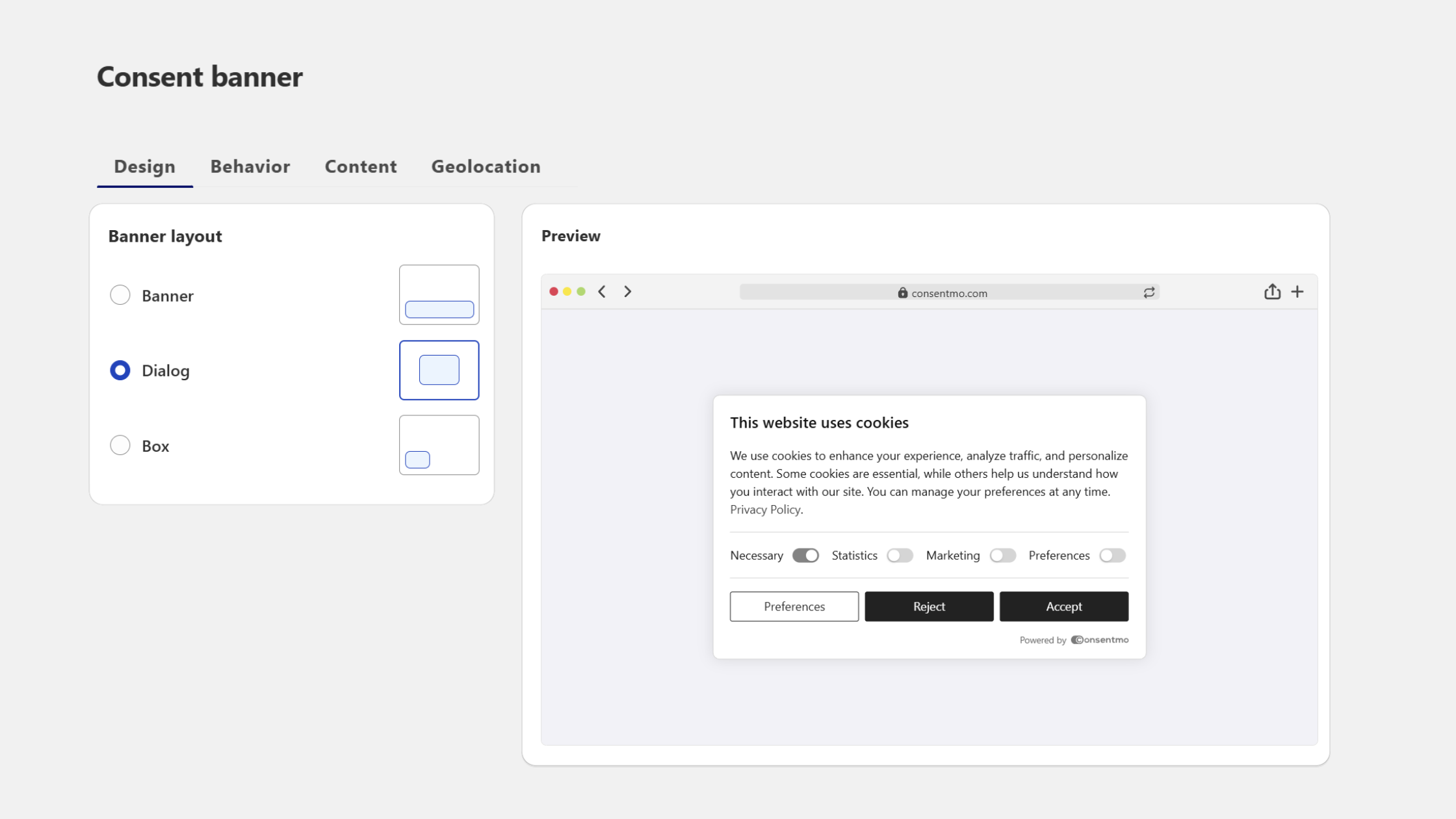Switch to the Design tab
This screenshot has height=819, width=1456.
(144, 166)
